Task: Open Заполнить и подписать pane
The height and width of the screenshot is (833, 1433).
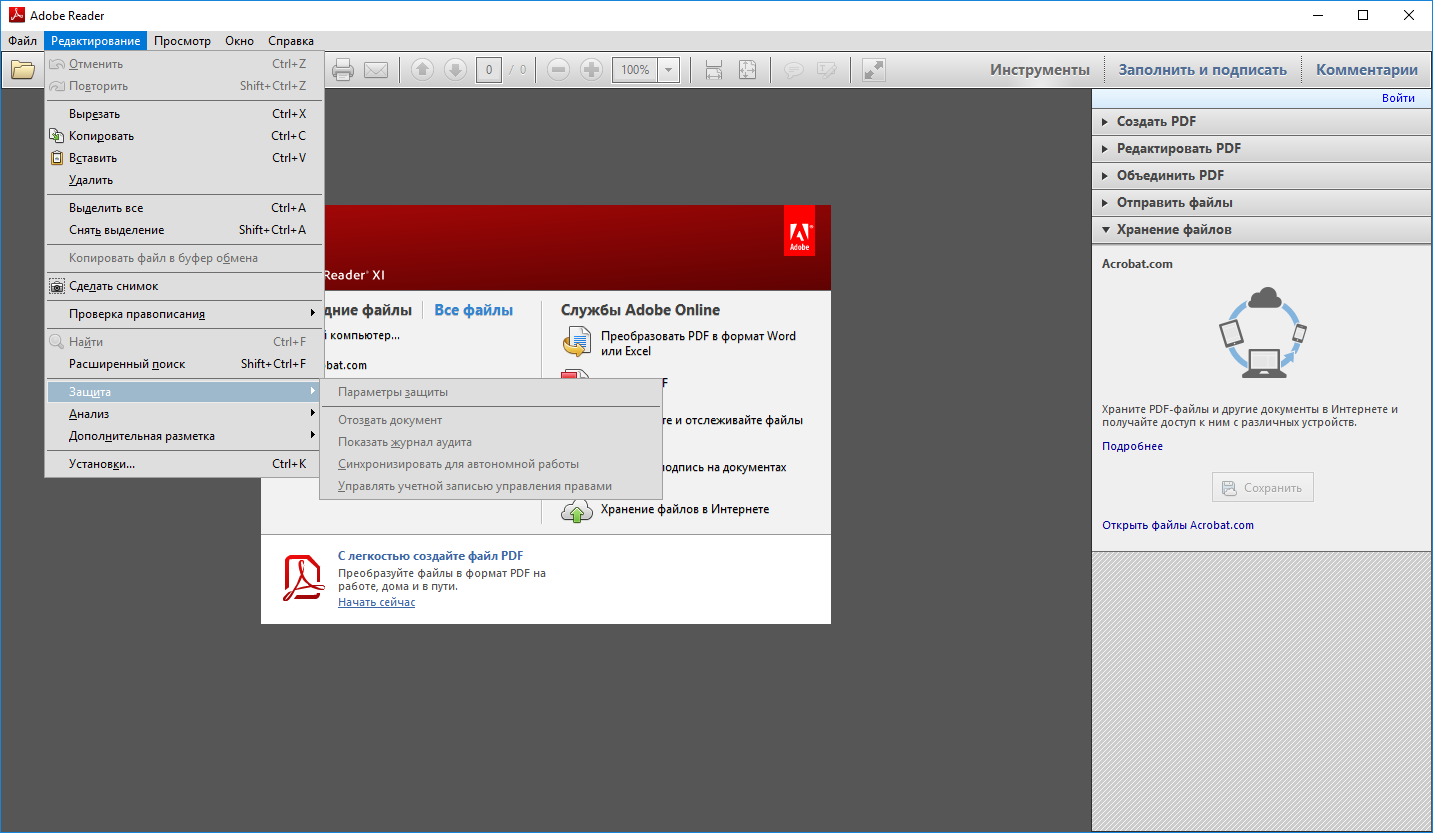Action: click(1202, 70)
